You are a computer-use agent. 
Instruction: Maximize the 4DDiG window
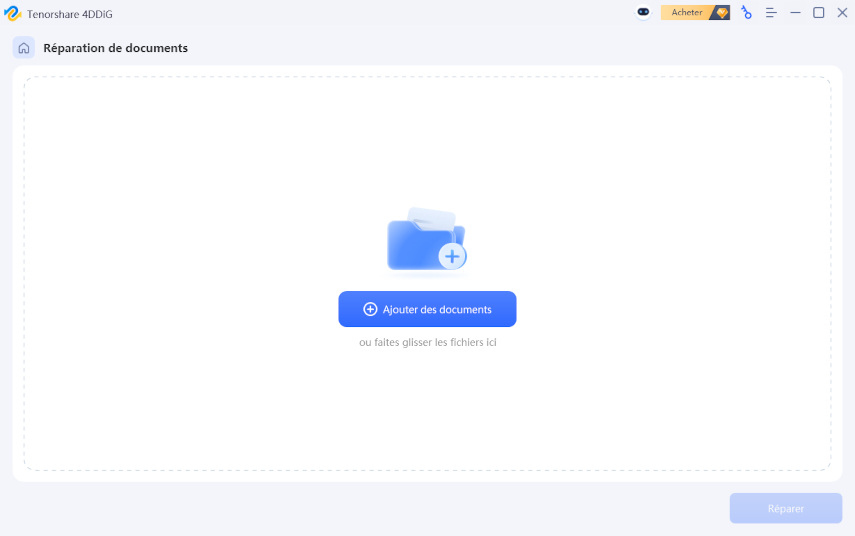[x=818, y=13]
